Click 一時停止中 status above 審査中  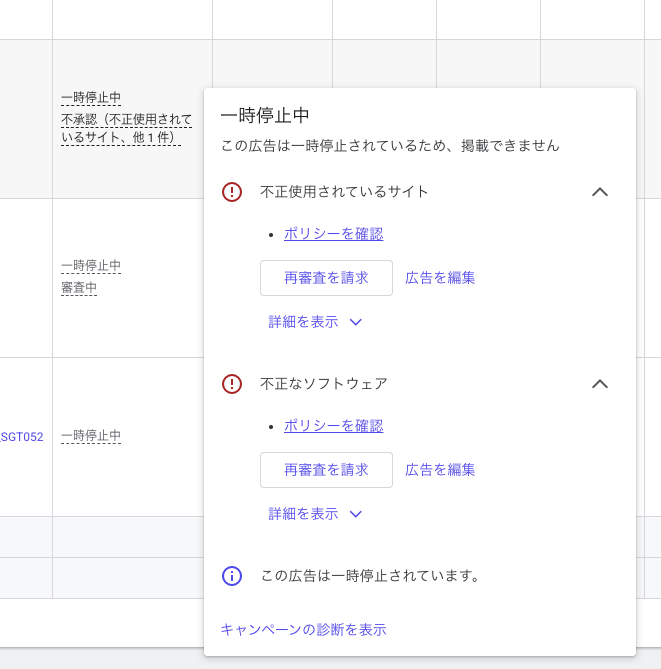click(x=91, y=265)
